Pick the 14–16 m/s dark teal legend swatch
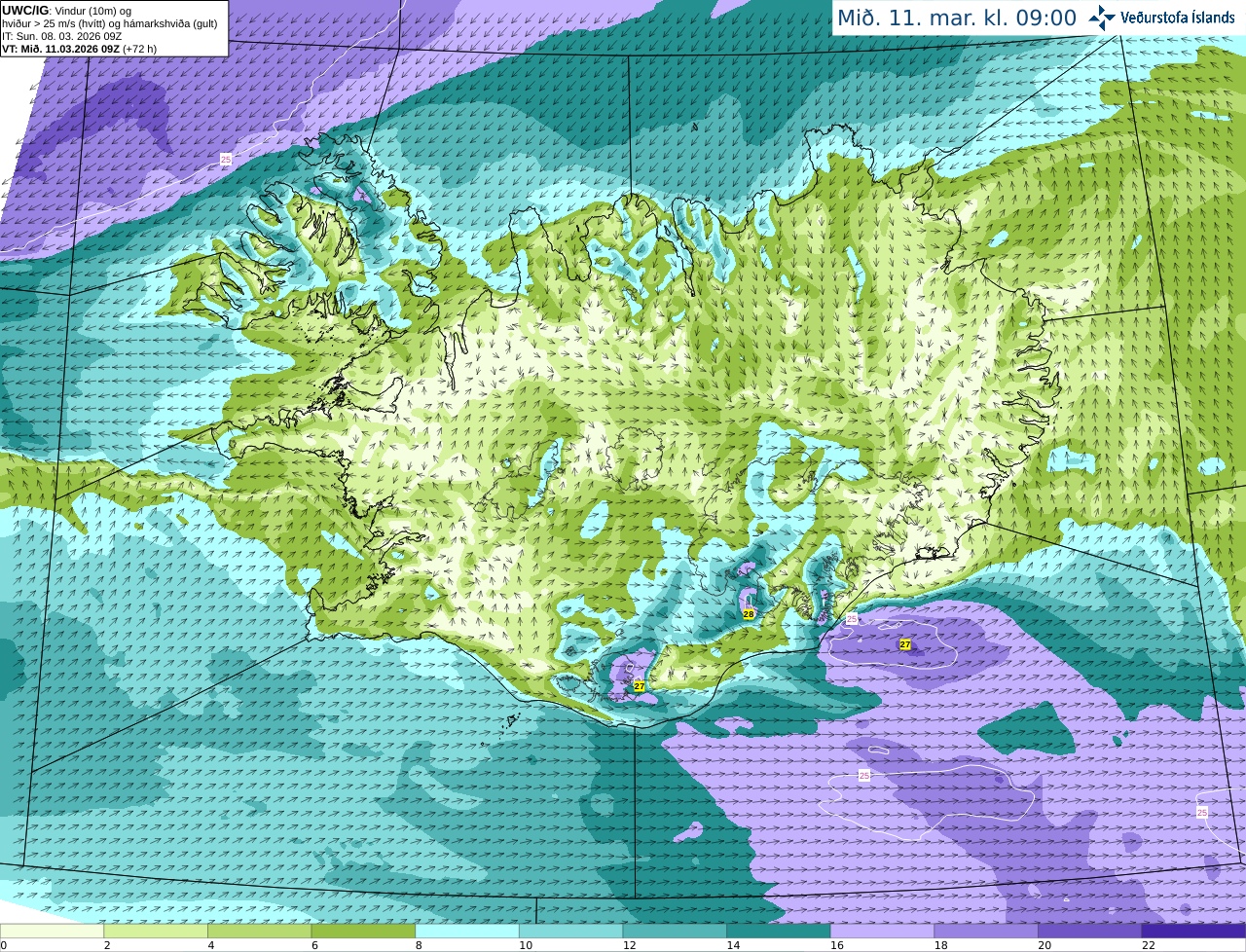This screenshot has height=952, width=1246. point(779,931)
